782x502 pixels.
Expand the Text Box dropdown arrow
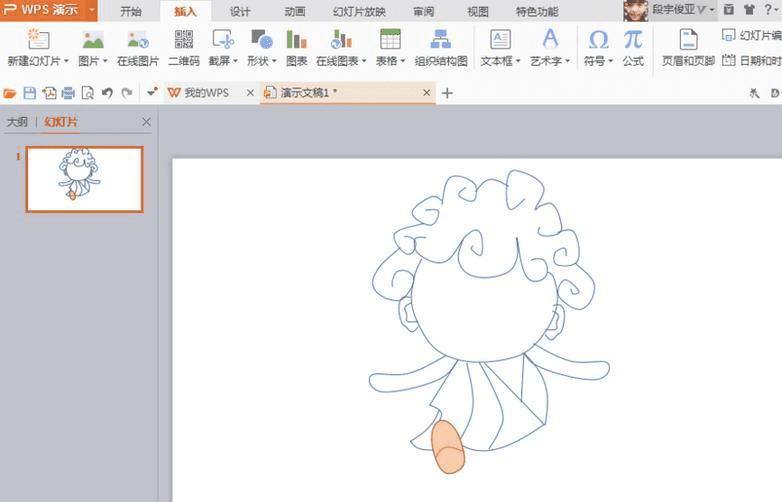(x=518, y=61)
